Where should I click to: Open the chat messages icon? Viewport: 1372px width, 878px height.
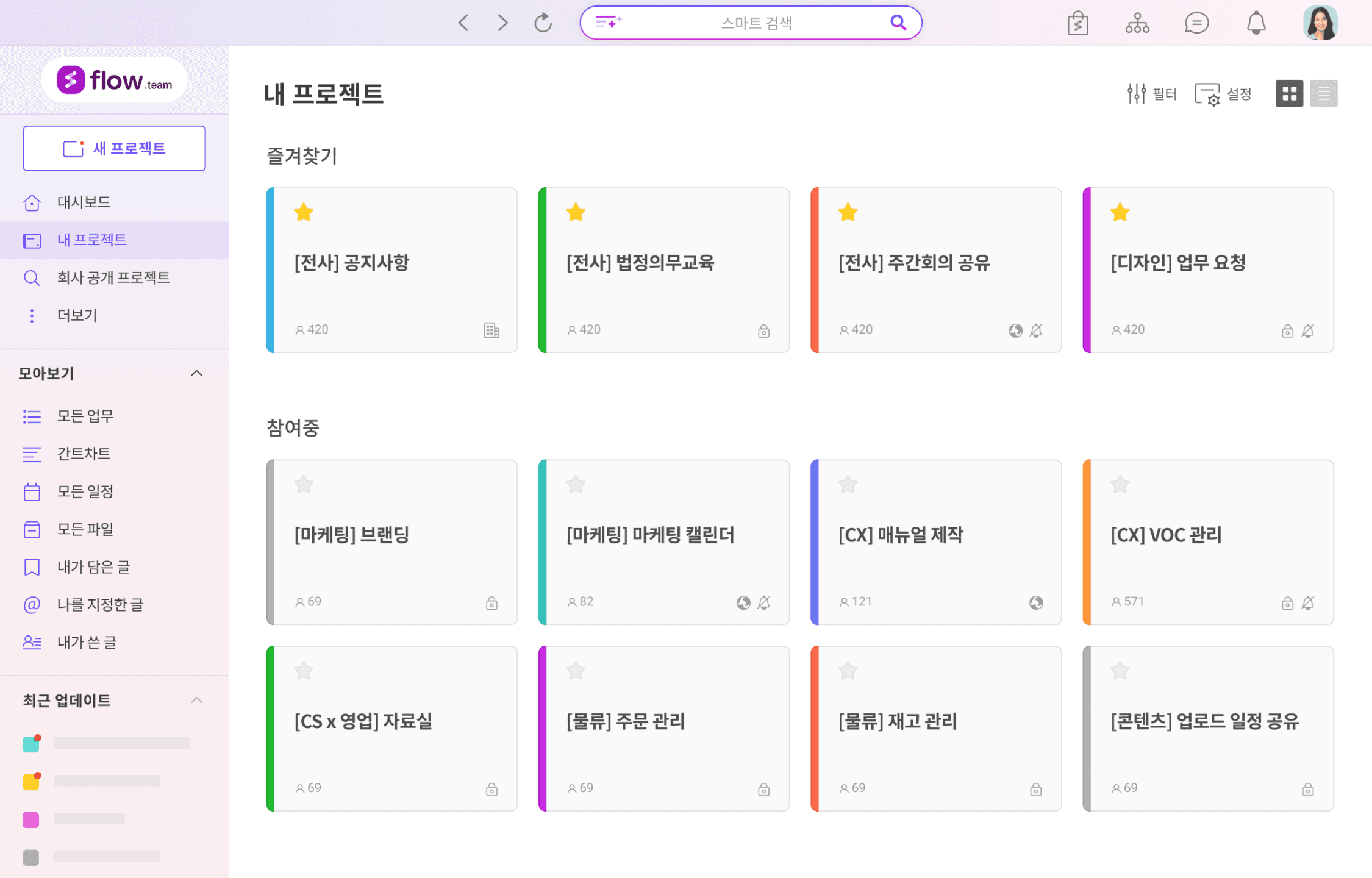(1196, 23)
